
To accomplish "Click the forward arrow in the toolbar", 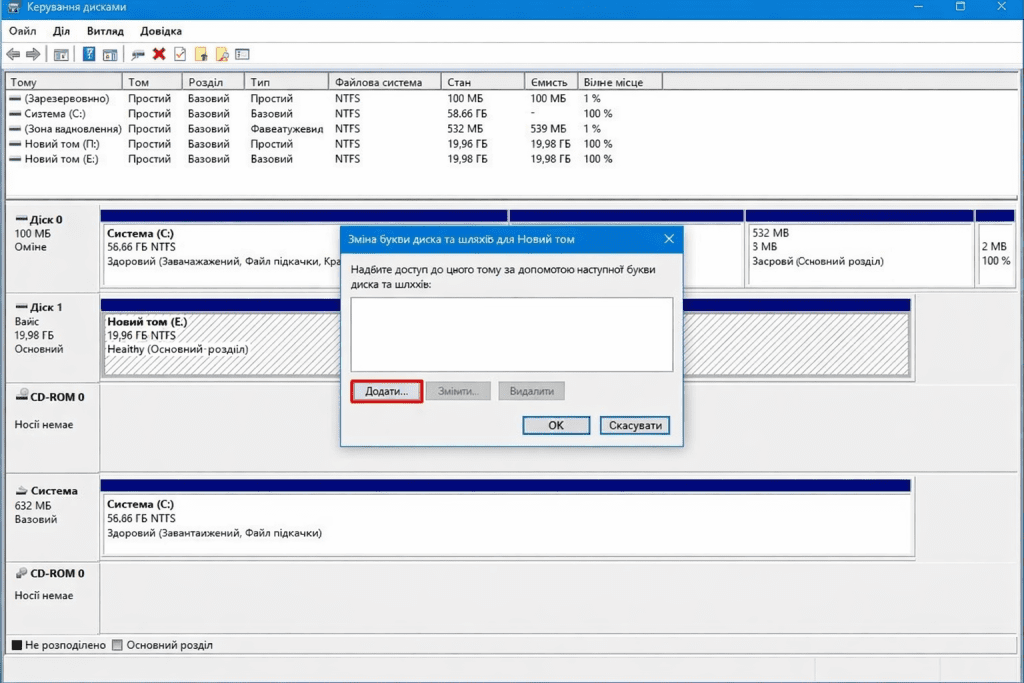I will tap(33, 54).
